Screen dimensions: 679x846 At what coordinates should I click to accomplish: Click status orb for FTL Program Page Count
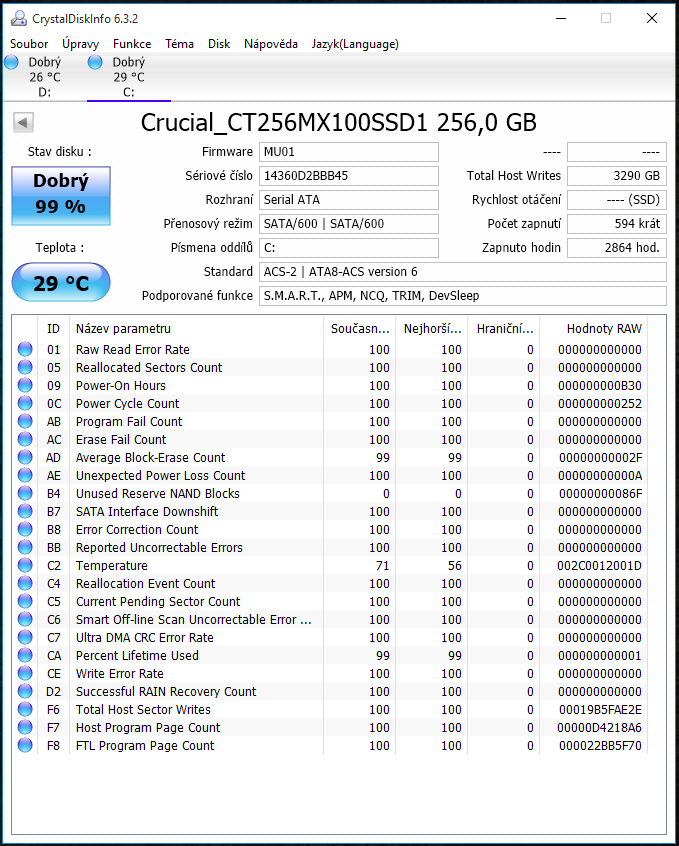click(25, 745)
